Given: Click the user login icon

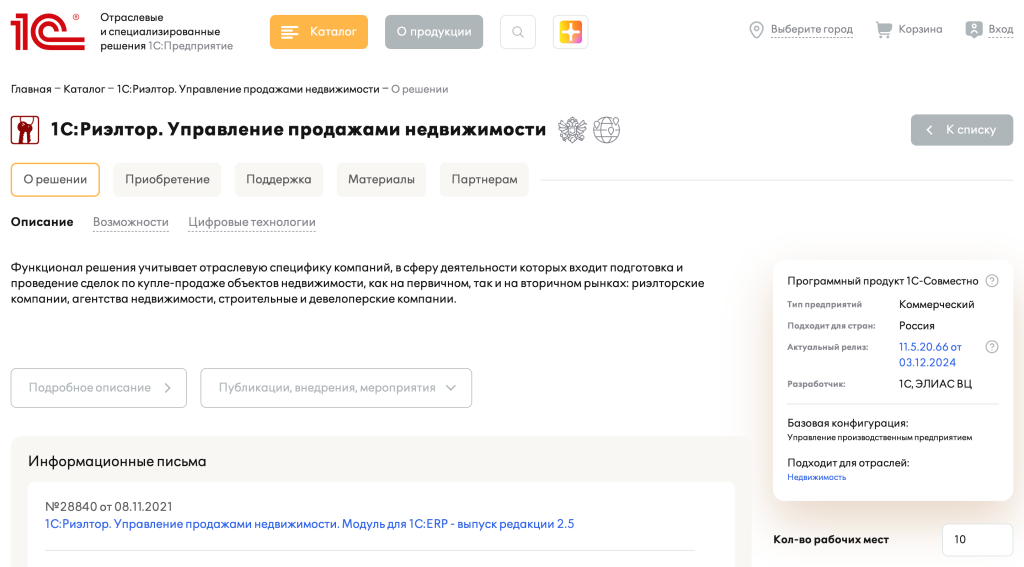Looking at the screenshot, I should point(973,30).
